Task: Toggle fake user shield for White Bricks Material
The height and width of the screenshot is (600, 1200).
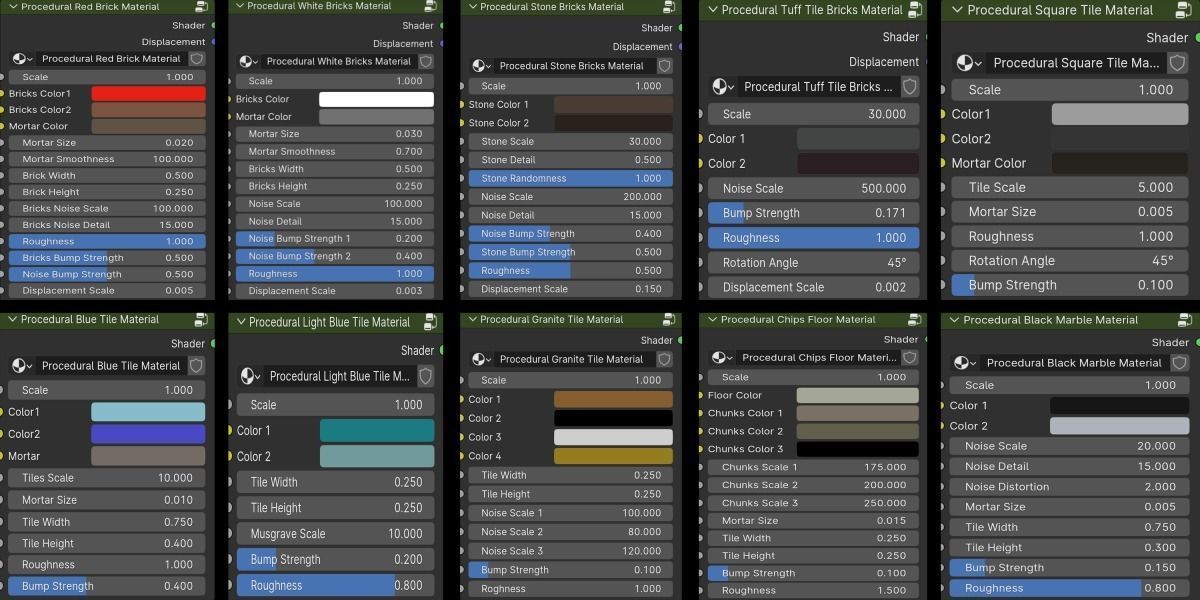Action: pyautogui.click(x=426, y=61)
